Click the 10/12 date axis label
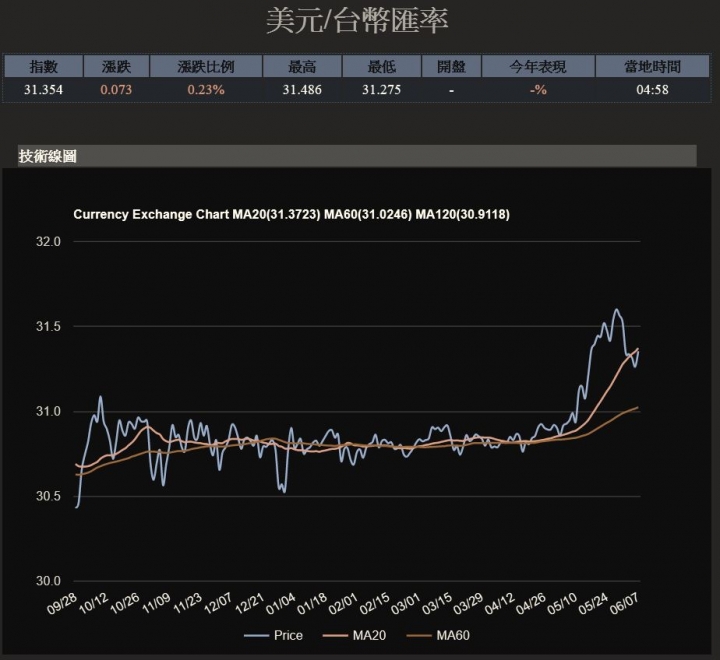Viewport: 720px width, 660px height. click(x=93, y=603)
